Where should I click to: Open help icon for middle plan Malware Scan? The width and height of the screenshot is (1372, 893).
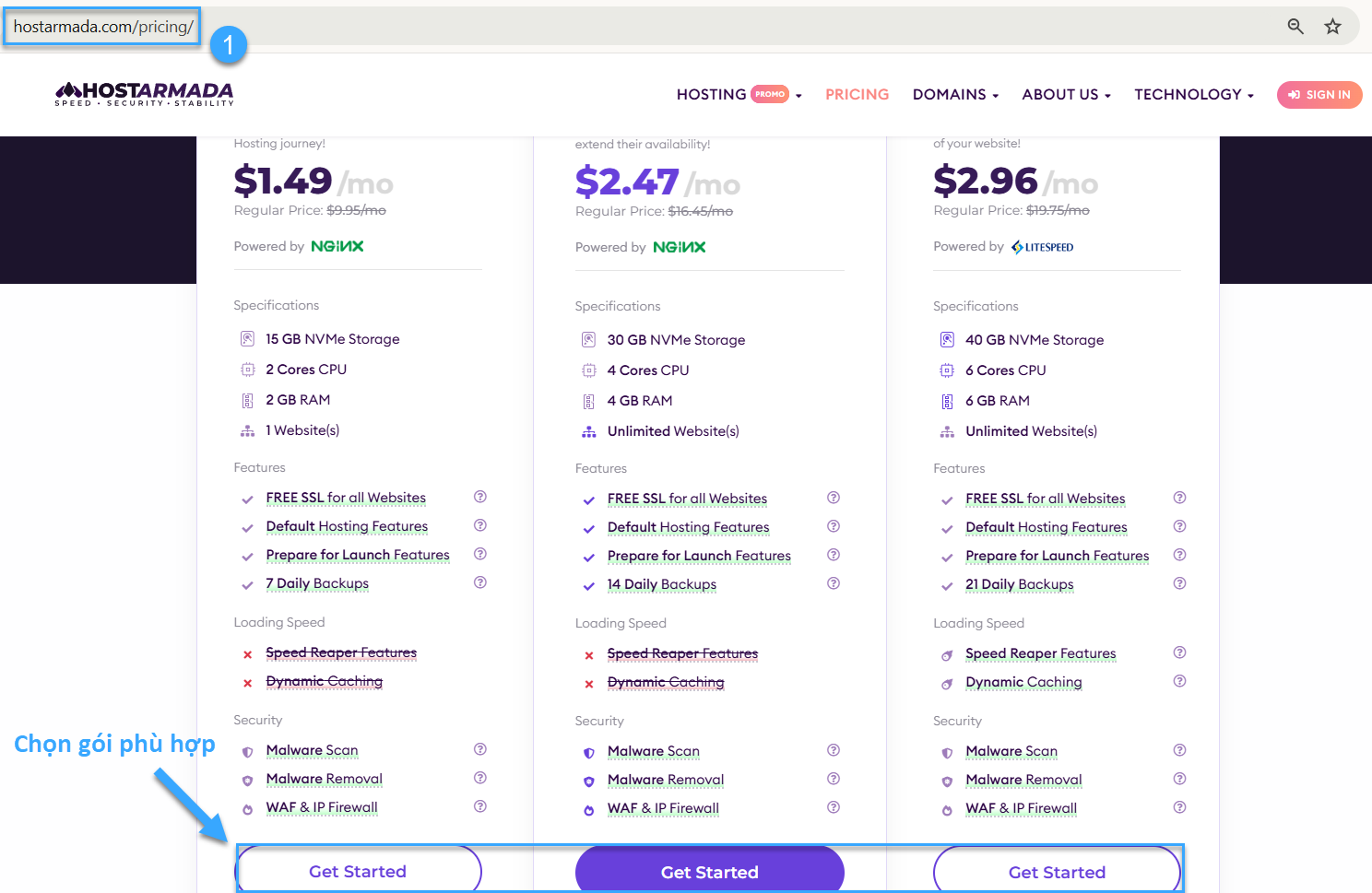pos(834,750)
